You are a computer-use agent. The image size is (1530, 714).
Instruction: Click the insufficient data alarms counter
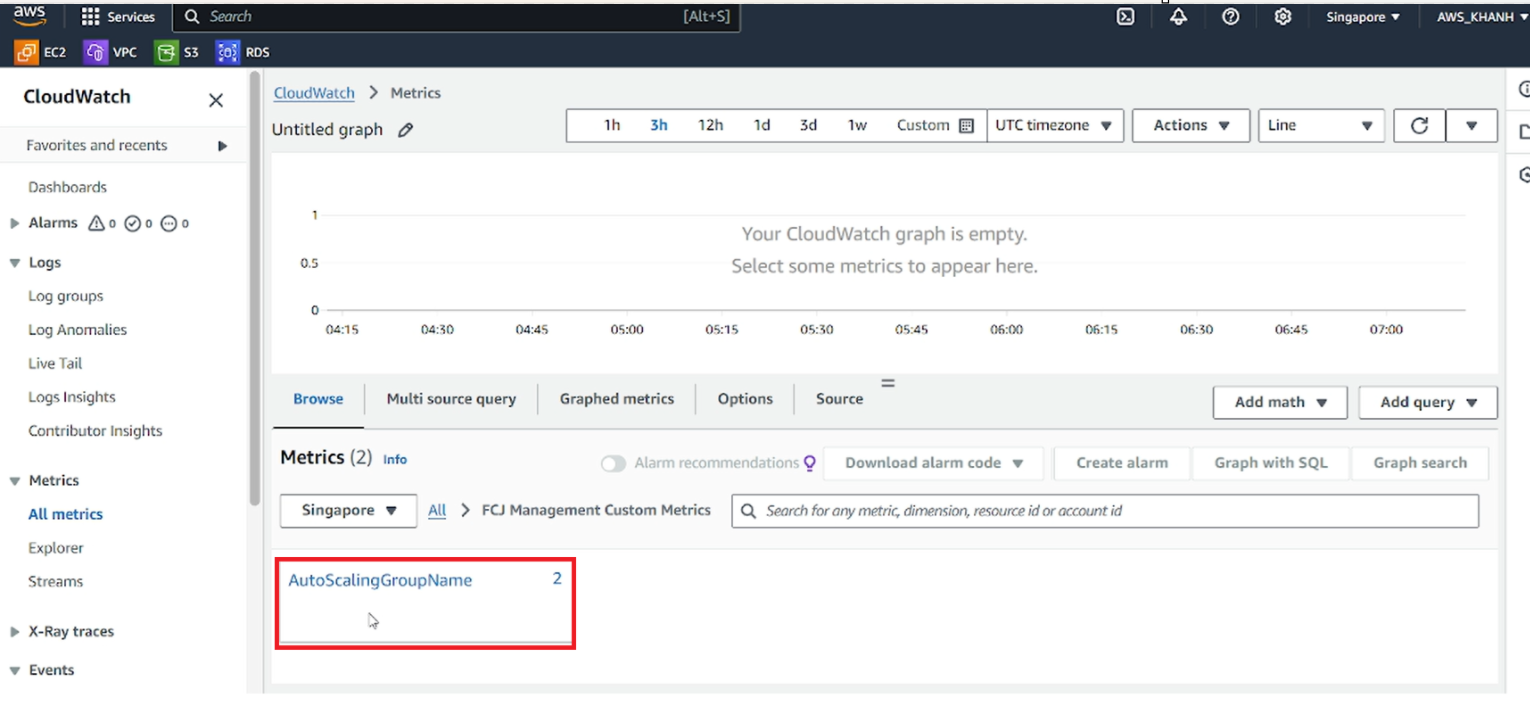[175, 223]
